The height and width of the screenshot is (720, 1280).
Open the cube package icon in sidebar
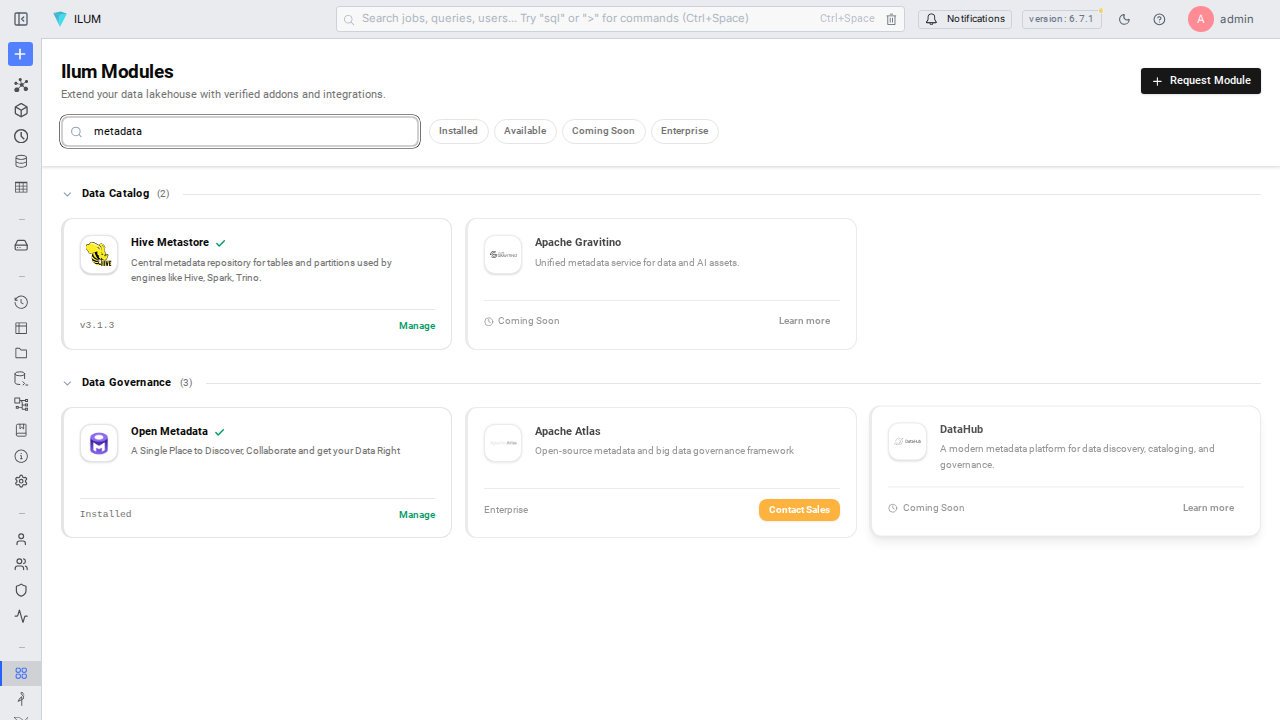[21, 110]
